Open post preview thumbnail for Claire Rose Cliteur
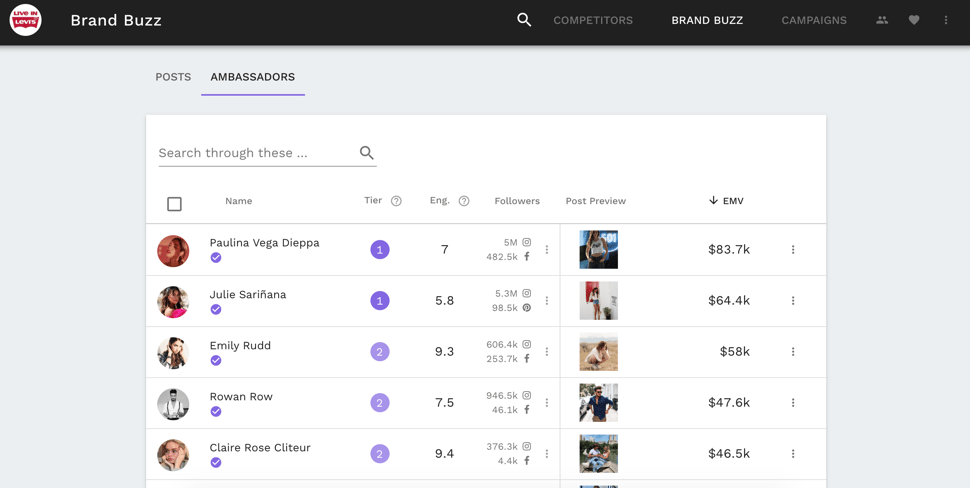 (x=598, y=454)
